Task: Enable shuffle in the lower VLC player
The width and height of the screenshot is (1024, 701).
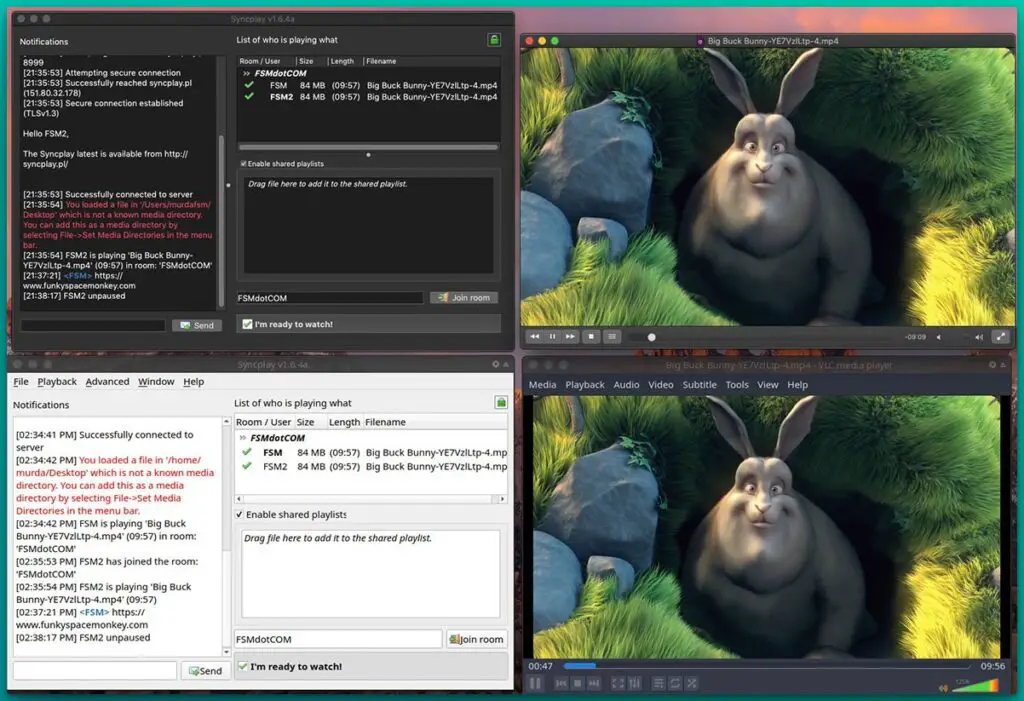Action: click(692, 683)
